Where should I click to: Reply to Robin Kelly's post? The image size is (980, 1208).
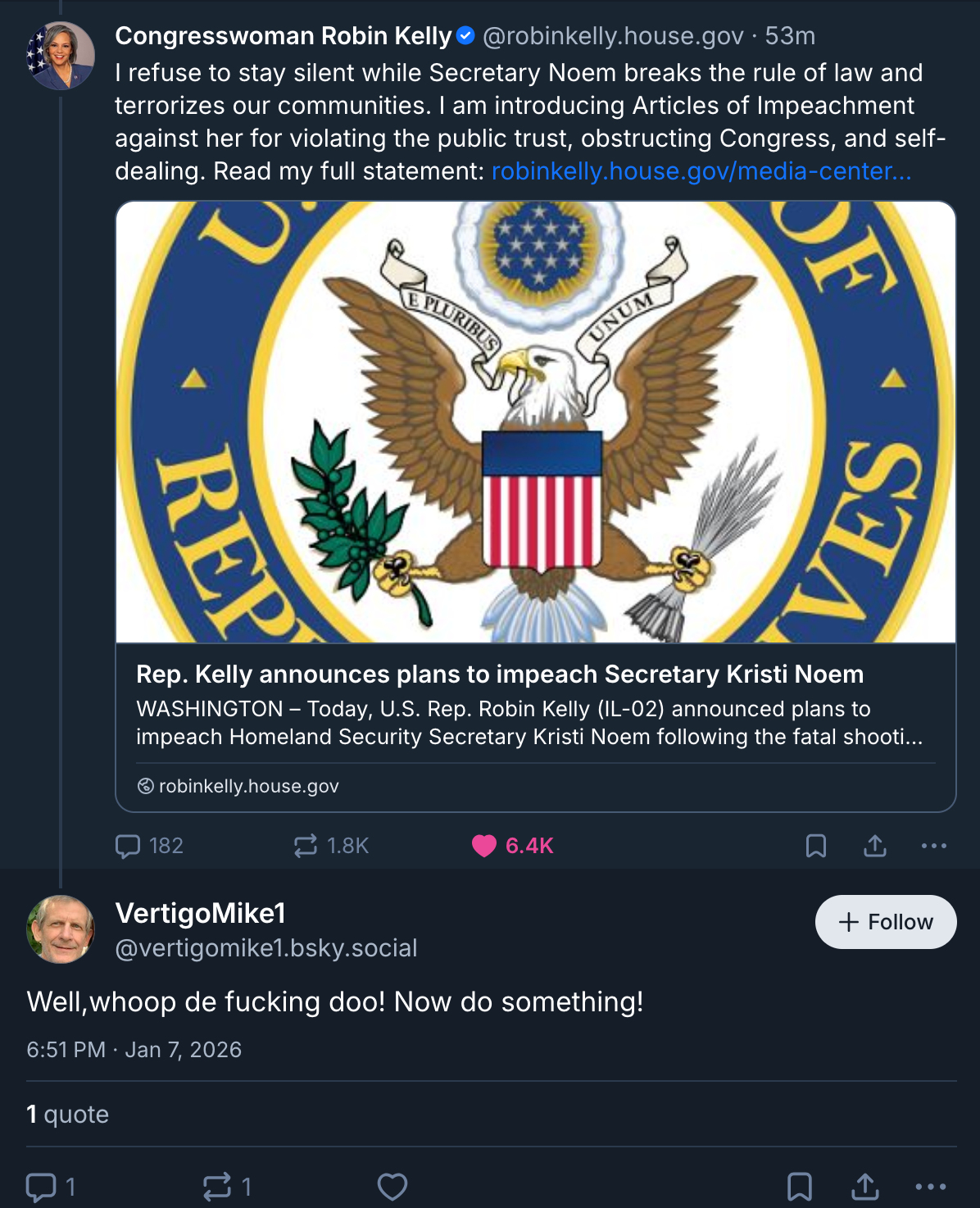pyautogui.click(x=129, y=846)
